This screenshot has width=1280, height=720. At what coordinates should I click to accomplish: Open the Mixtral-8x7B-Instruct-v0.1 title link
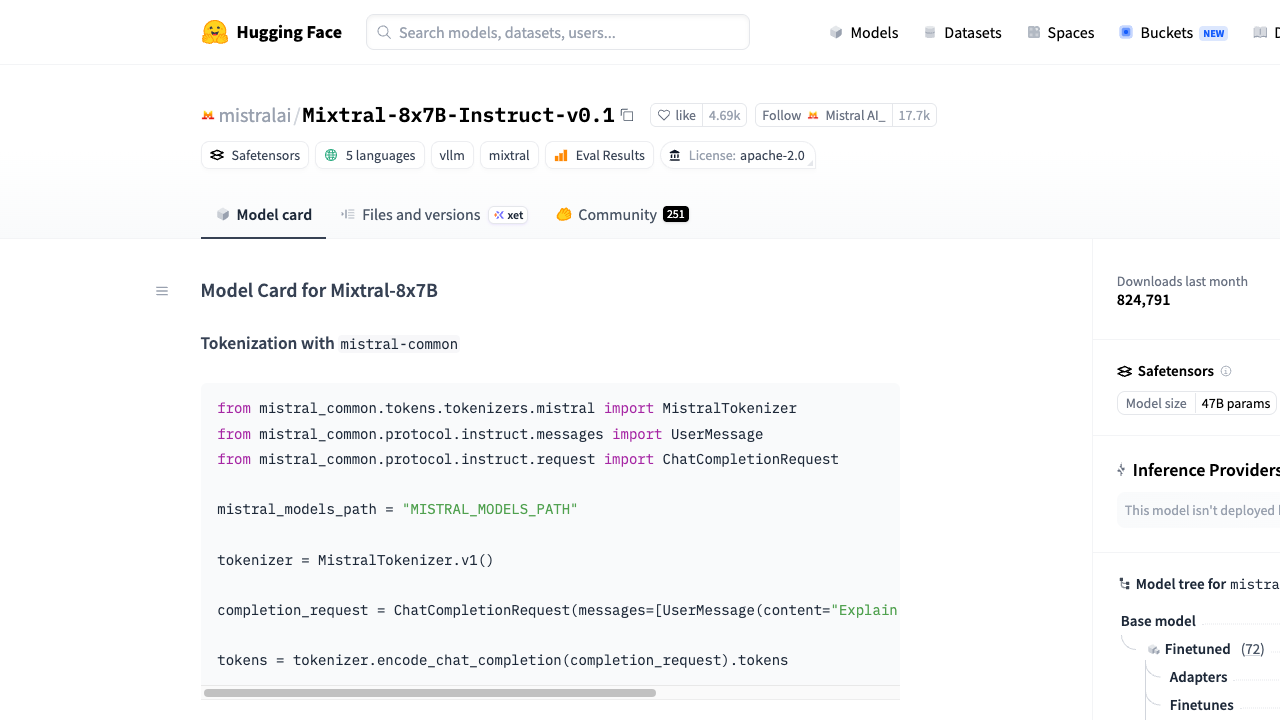tap(458, 115)
